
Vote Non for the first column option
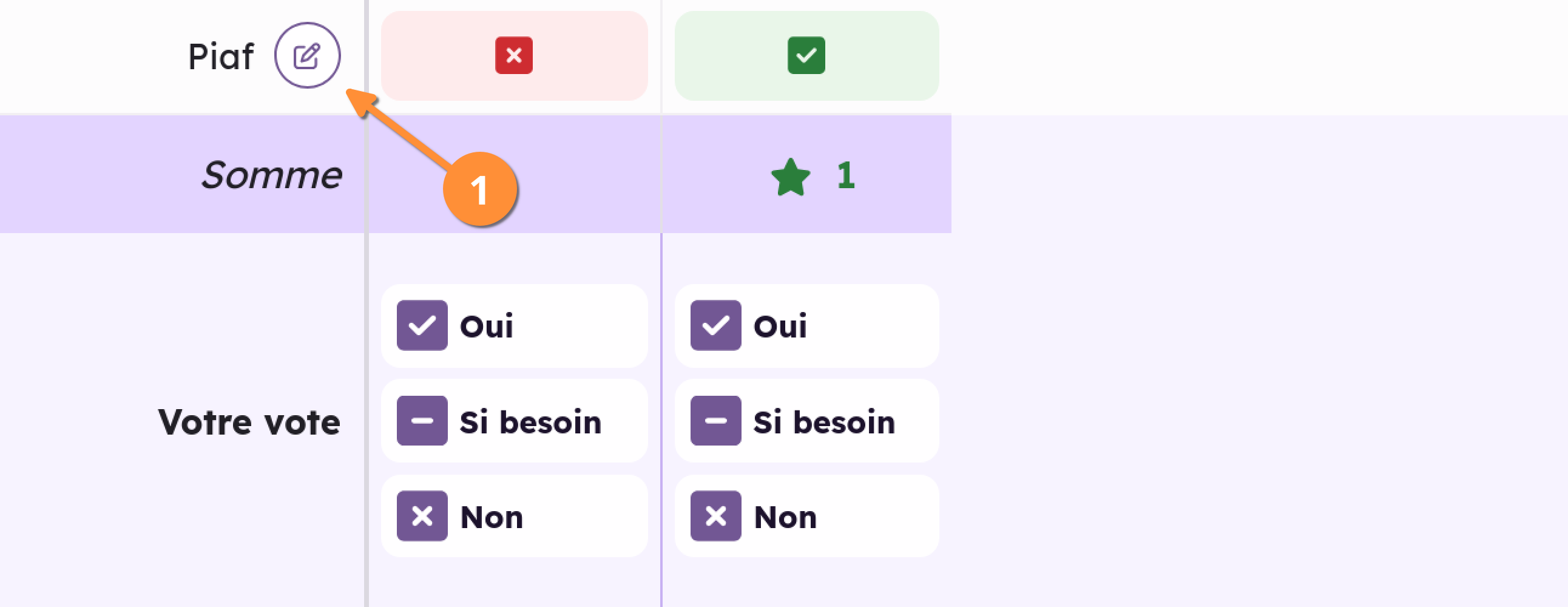tap(514, 517)
